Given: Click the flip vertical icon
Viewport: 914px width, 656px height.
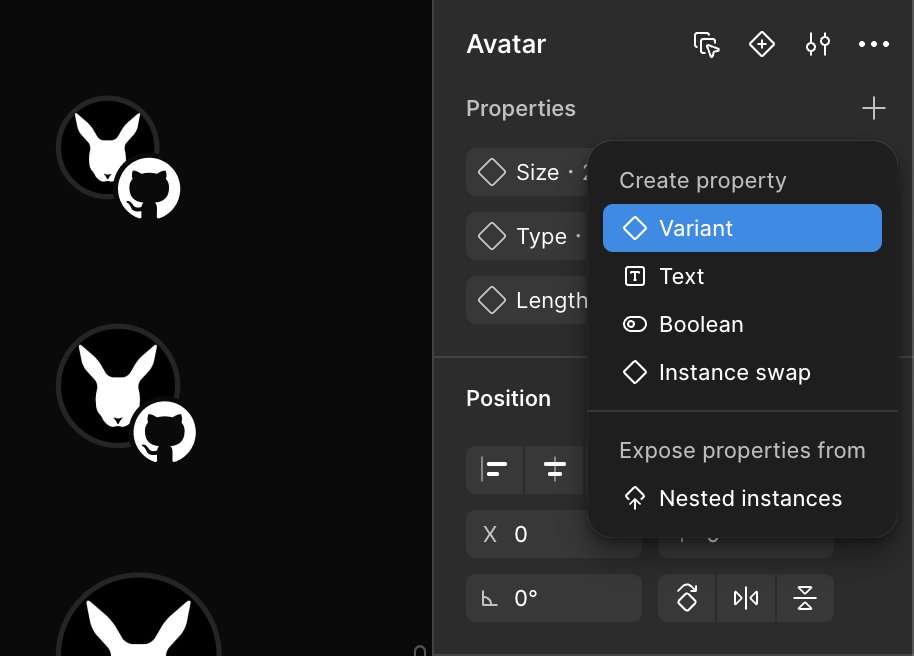Looking at the screenshot, I should 805,598.
